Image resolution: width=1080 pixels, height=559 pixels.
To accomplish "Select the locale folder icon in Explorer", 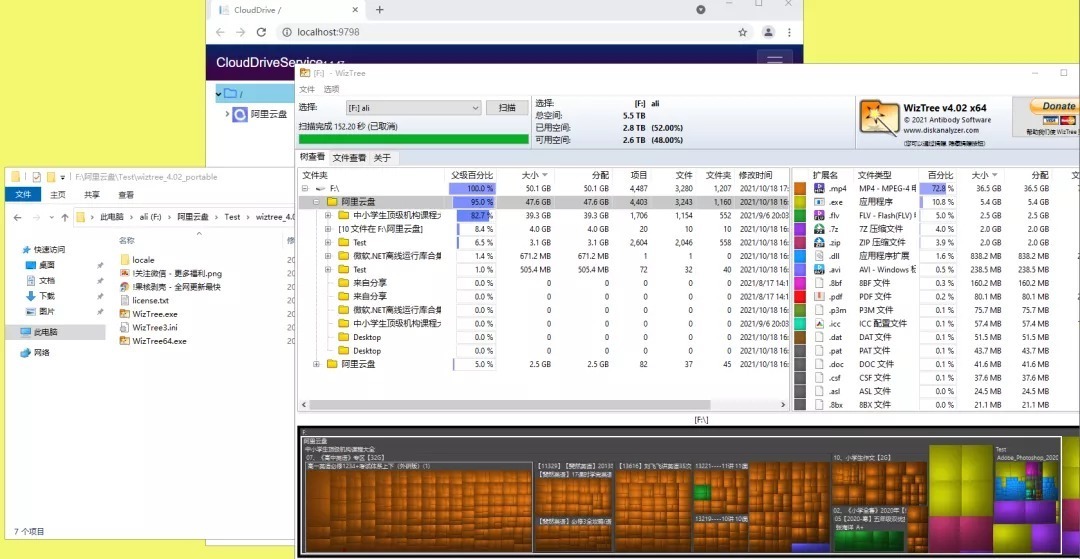I will (125, 260).
